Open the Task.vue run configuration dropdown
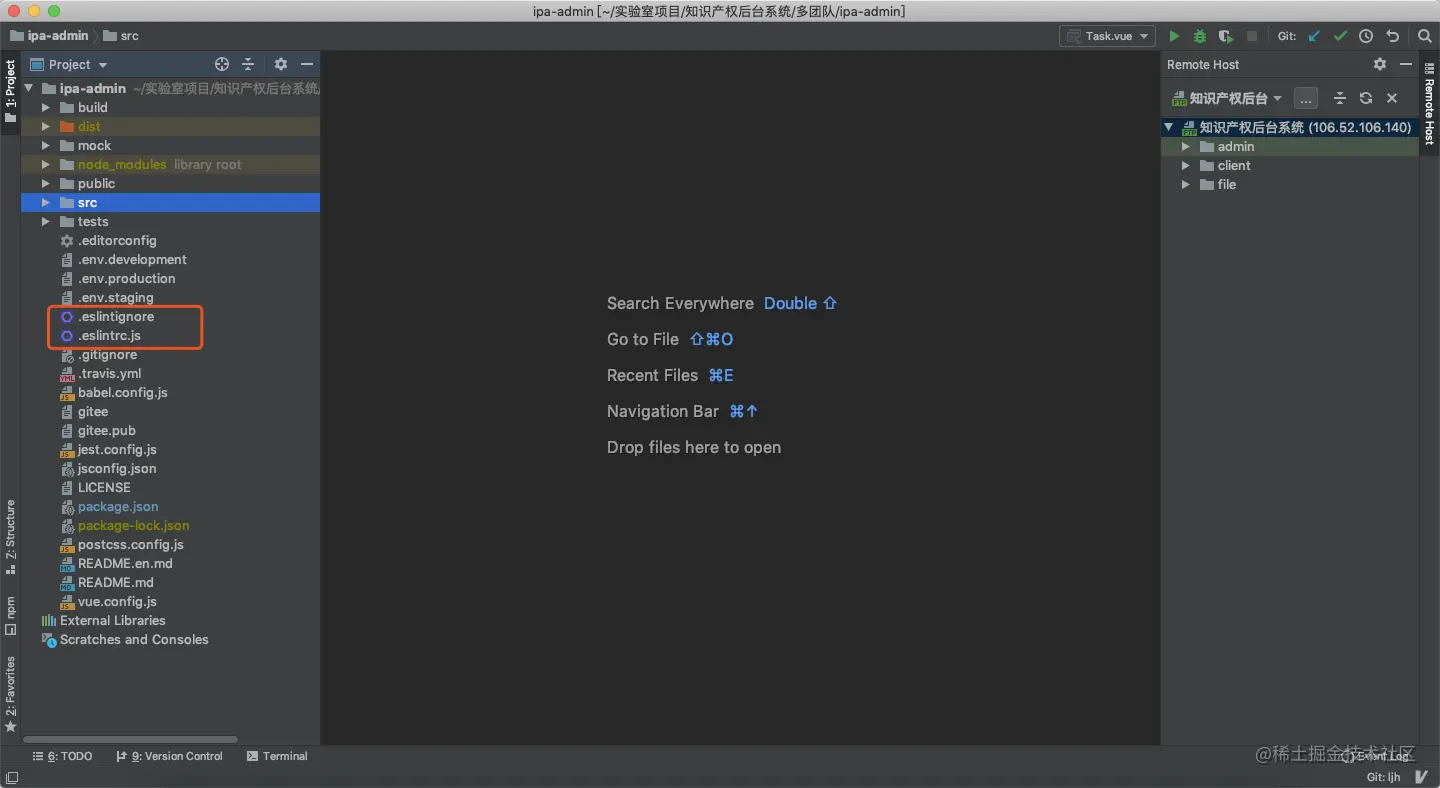 tap(1108, 36)
